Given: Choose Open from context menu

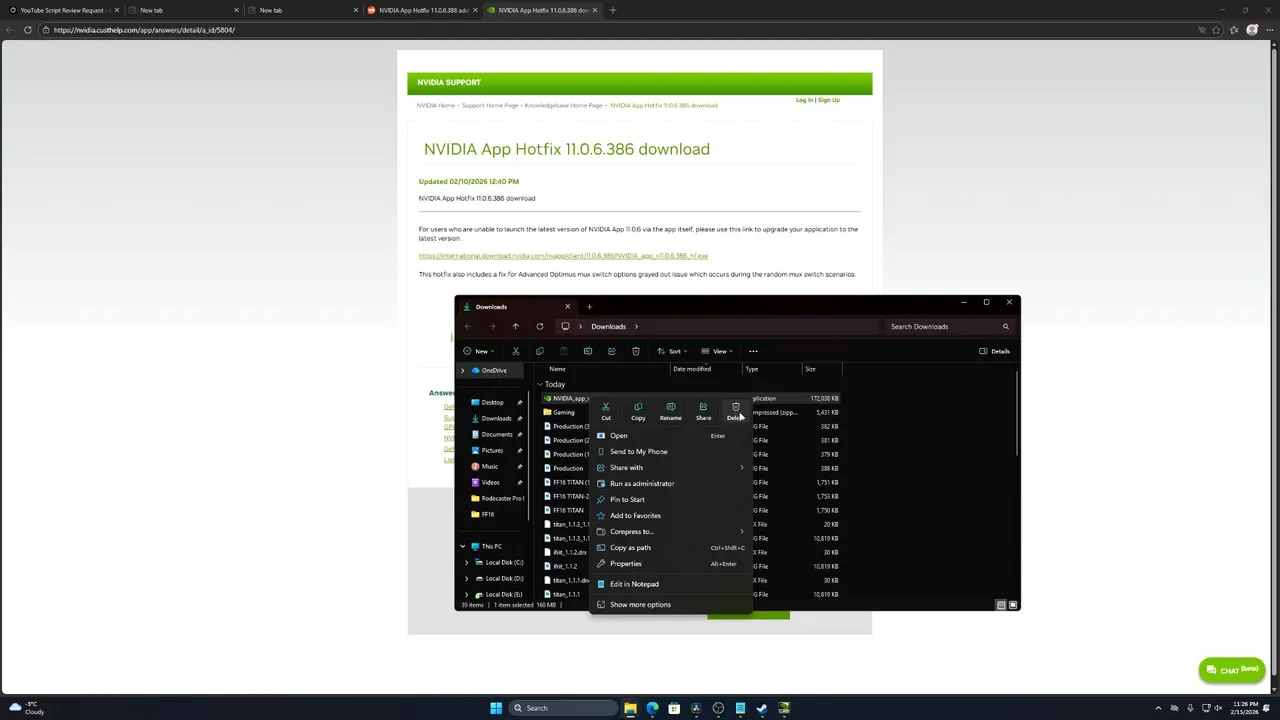Looking at the screenshot, I should 670,436.
